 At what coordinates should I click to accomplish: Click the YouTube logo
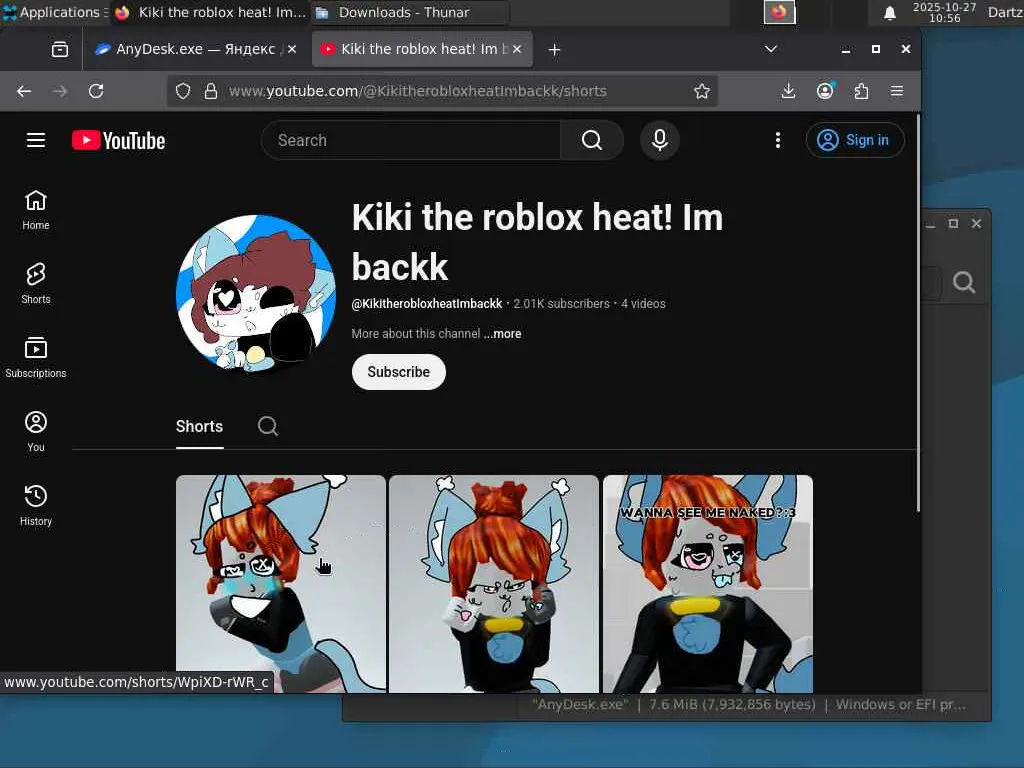(118, 140)
